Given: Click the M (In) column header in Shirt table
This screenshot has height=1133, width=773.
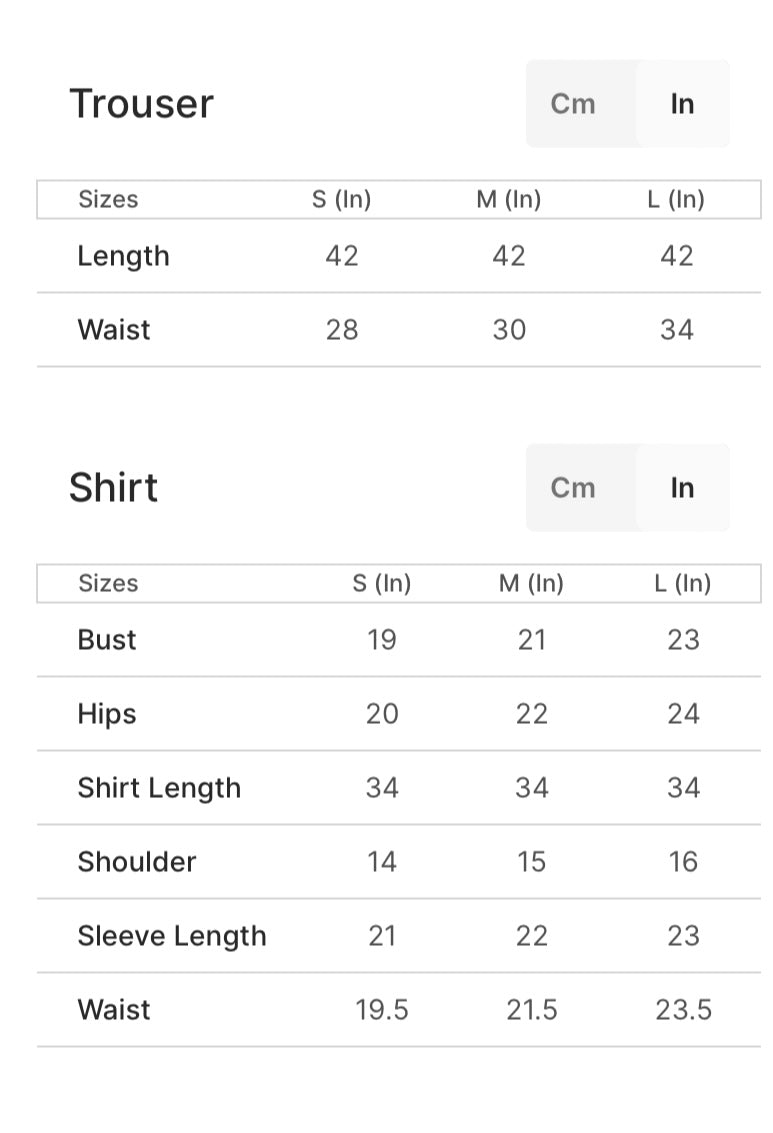Looking at the screenshot, I should (531, 583).
